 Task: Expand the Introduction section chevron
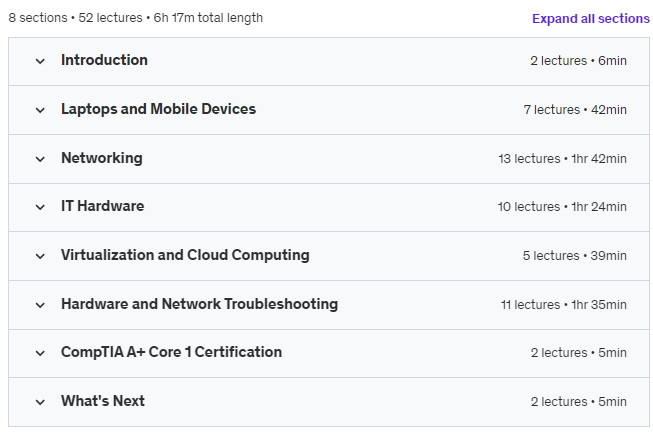(40, 62)
